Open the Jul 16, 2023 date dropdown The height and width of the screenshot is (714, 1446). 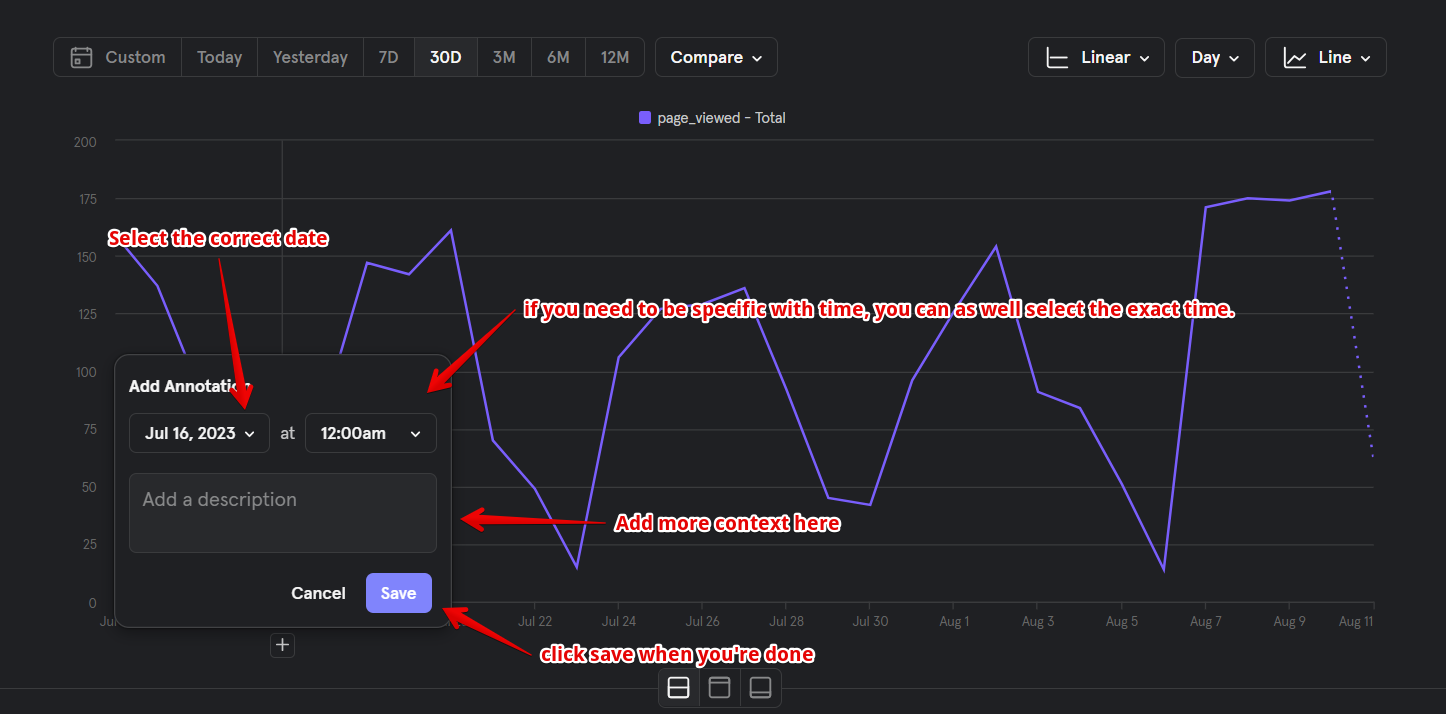tap(199, 433)
